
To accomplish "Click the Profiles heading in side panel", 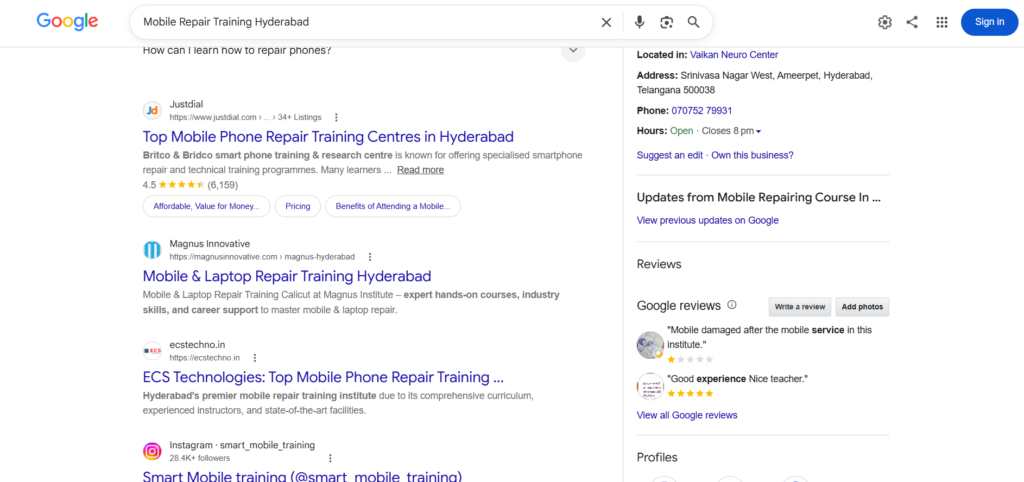I will [x=657, y=458].
